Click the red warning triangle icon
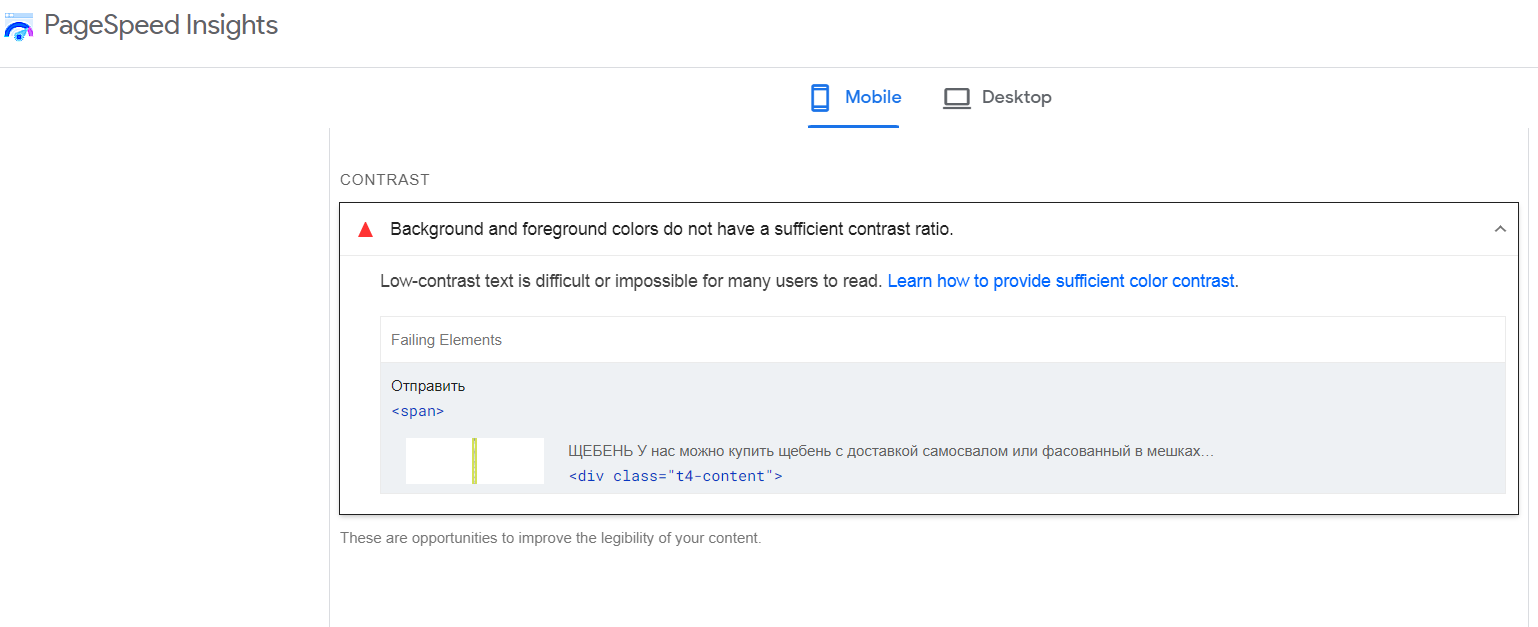1538x627 pixels. pos(365,230)
